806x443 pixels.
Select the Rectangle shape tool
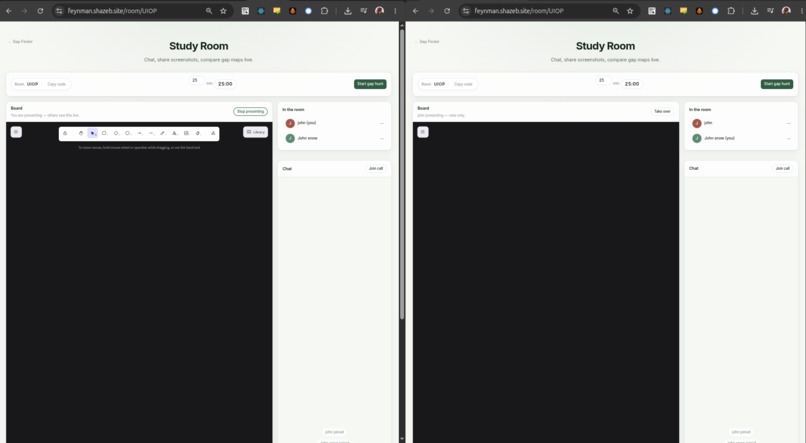104,133
